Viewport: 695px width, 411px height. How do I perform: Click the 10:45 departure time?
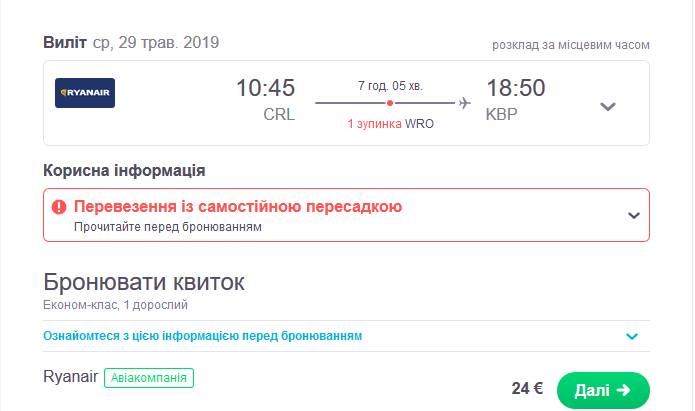265,89
